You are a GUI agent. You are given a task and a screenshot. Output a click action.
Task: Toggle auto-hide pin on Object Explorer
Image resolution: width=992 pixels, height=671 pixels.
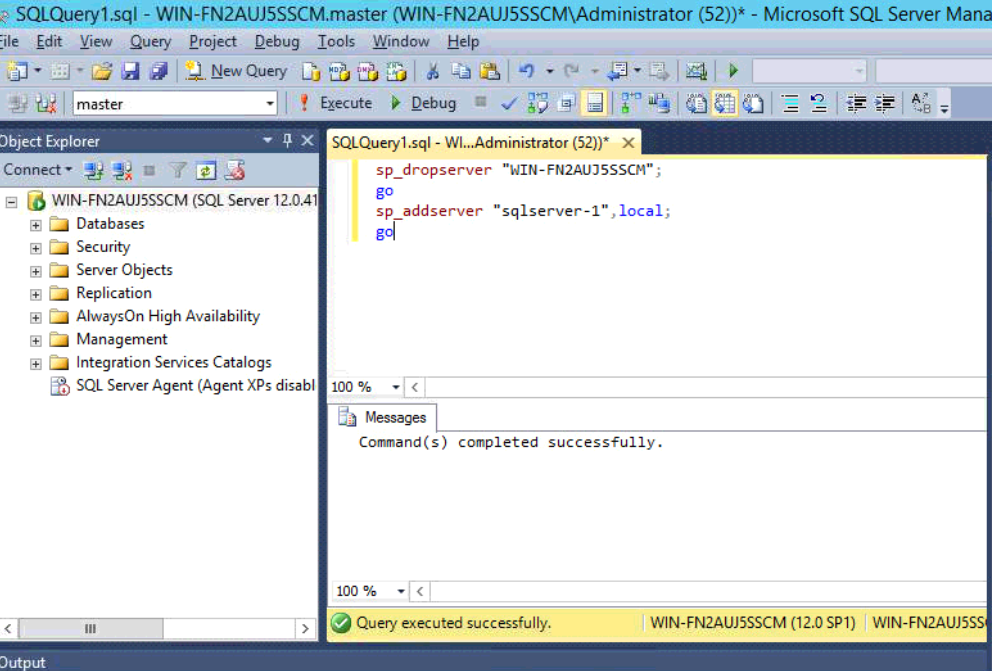point(287,140)
